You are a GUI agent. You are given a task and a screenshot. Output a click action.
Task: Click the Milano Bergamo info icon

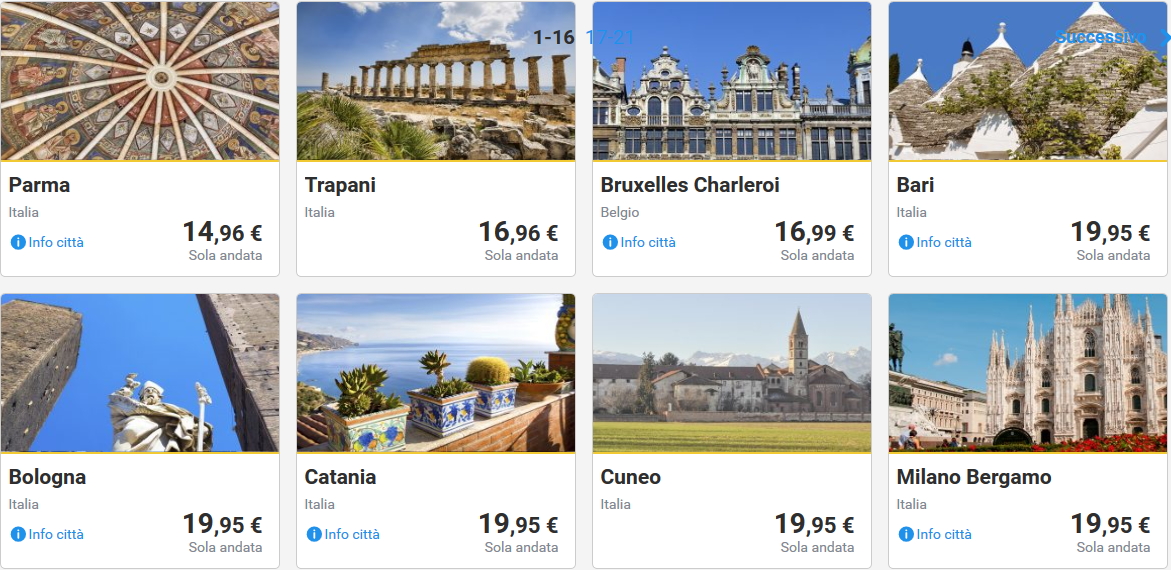[x=906, y=535]
